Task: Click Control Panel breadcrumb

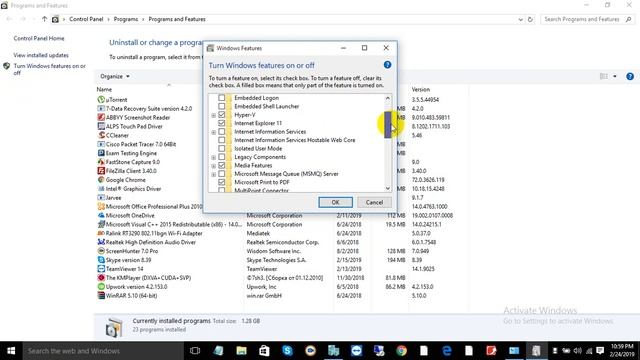Action: pos(86,19)
